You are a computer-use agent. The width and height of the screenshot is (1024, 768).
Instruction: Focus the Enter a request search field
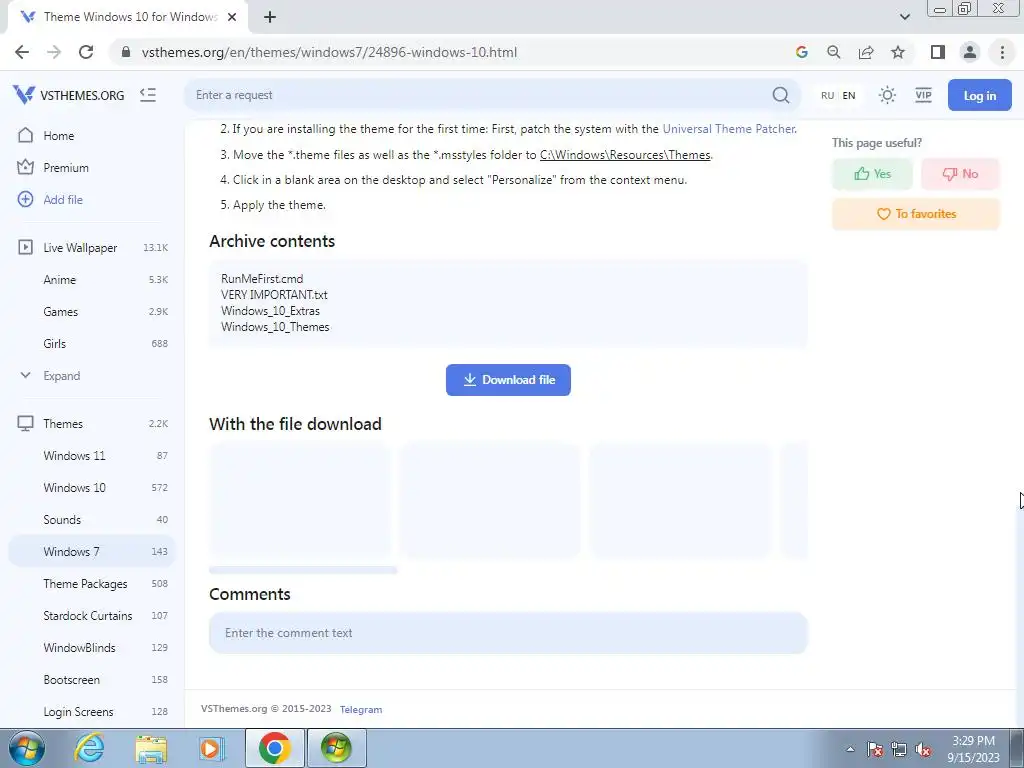[x=480, y=95]
